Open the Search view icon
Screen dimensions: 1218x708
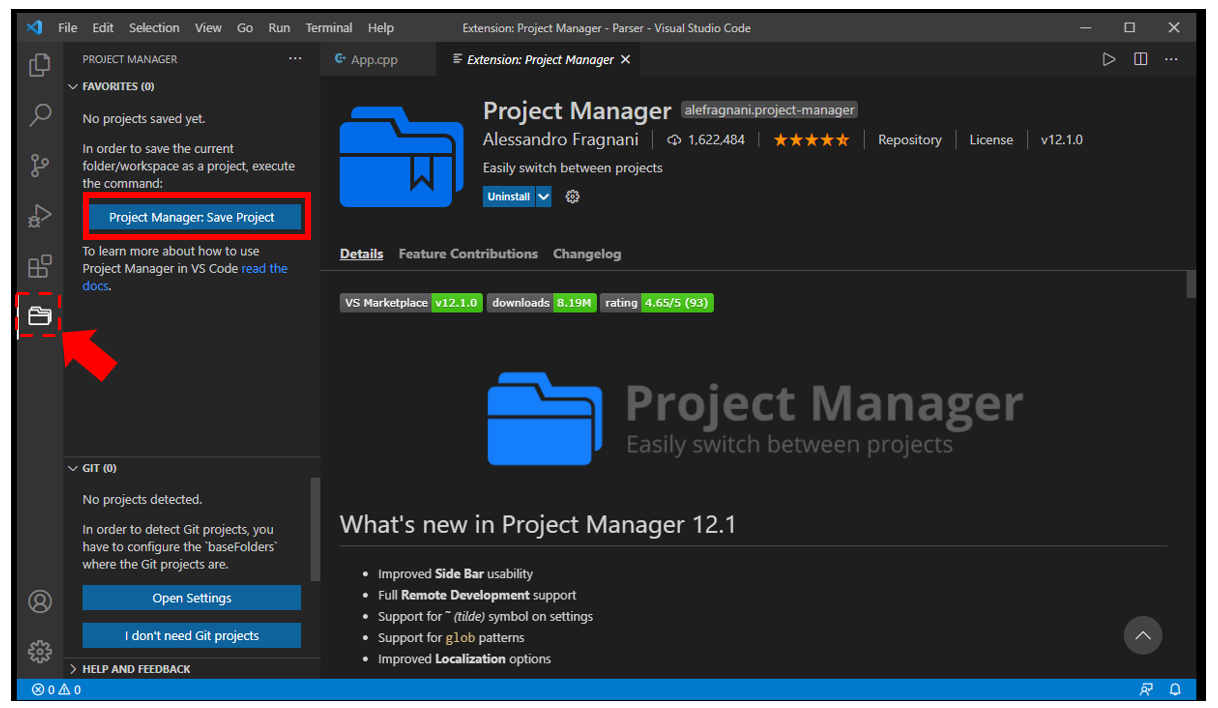click(39, 115)
